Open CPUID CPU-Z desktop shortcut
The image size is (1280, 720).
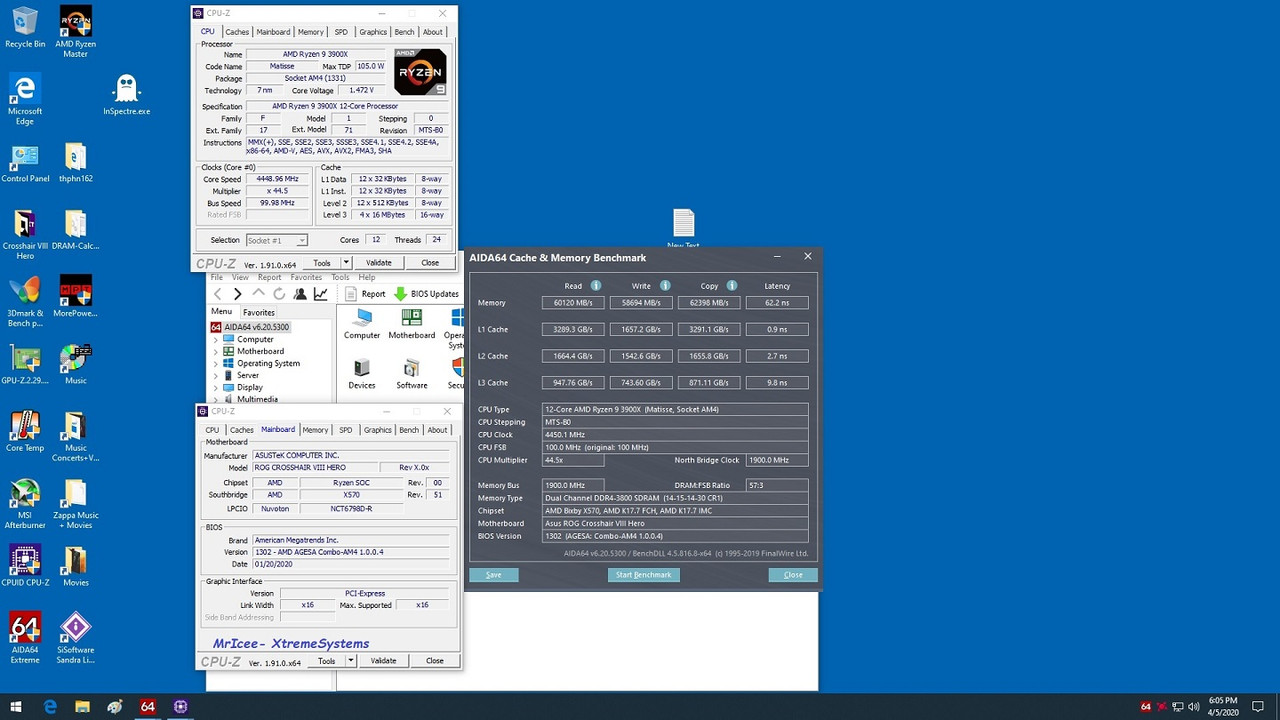pos(25,566)
